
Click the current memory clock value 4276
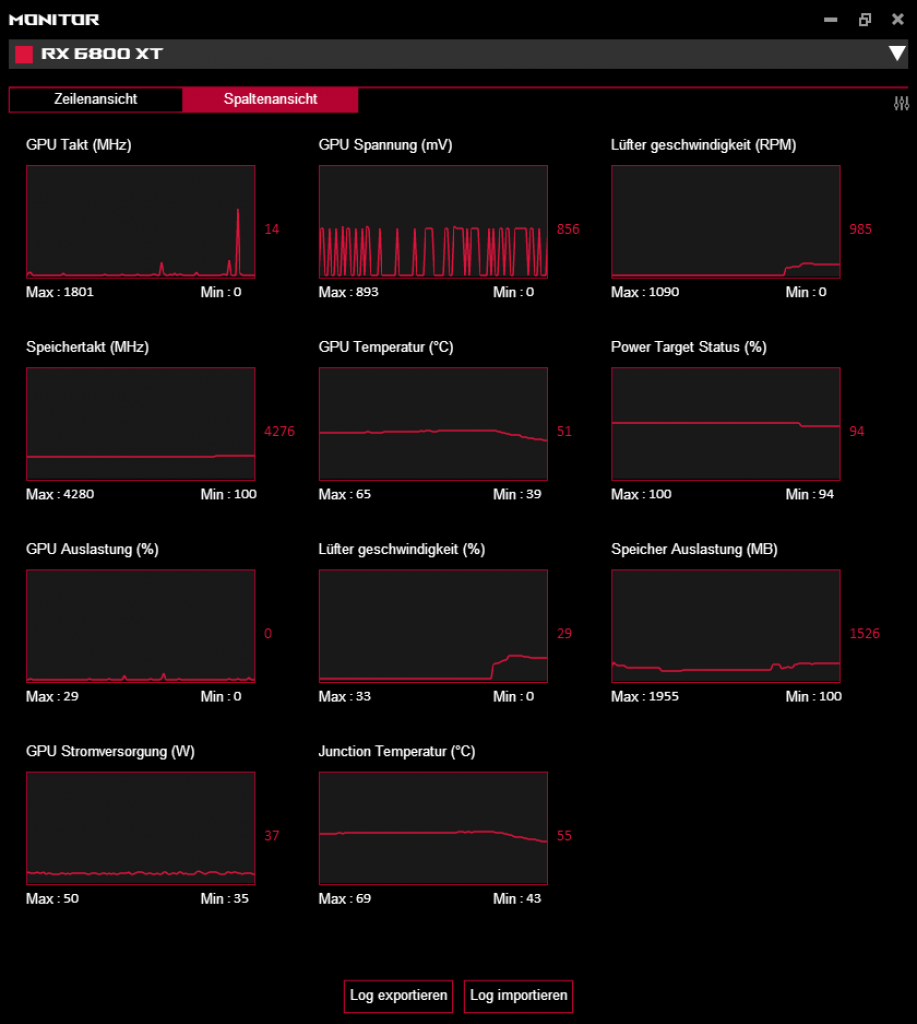point(280,432)
